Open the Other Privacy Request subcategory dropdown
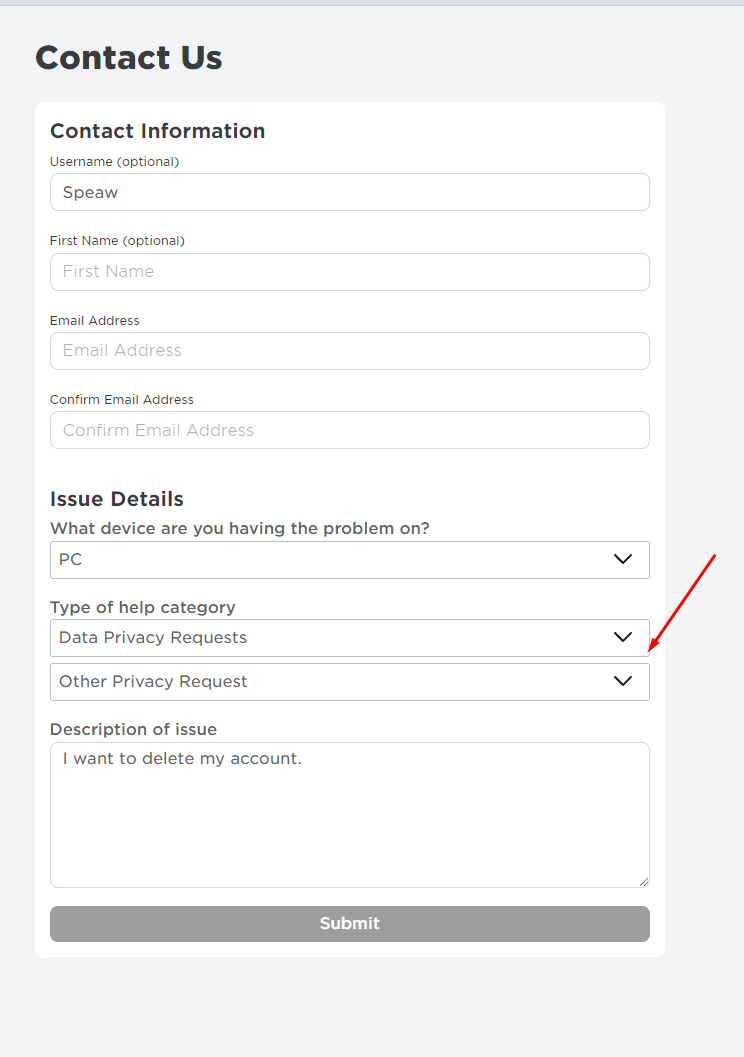744x1057 pixels. (x=330, y=682)
